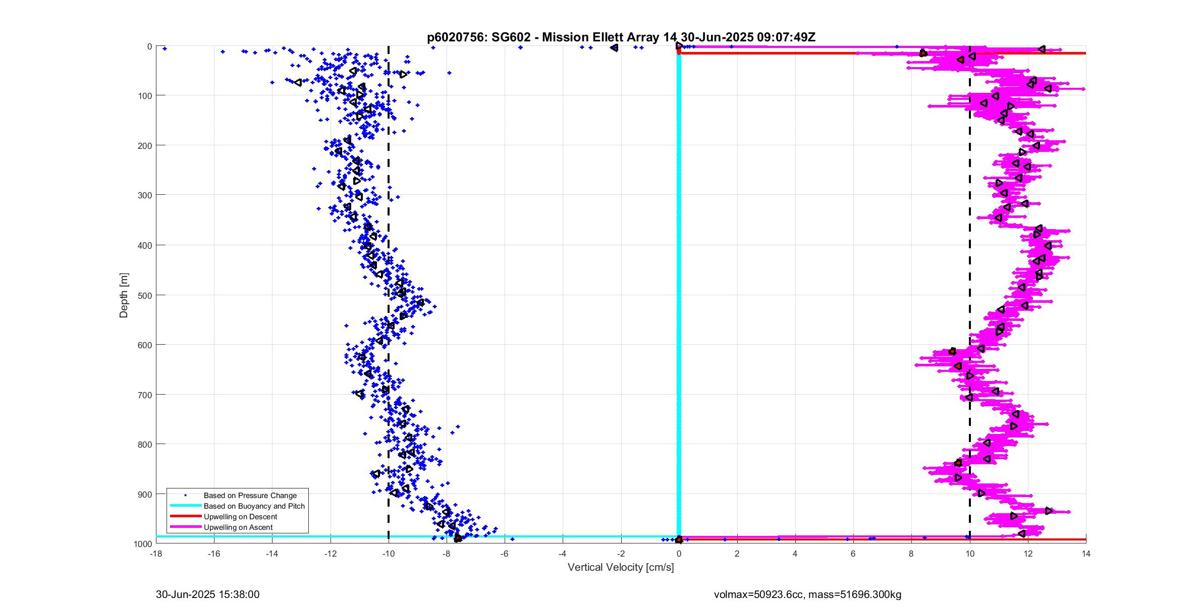The height and width of the screenshot is (611, 1200).
Task: Click the x-axis tick label -10
Action: (388, 553)
